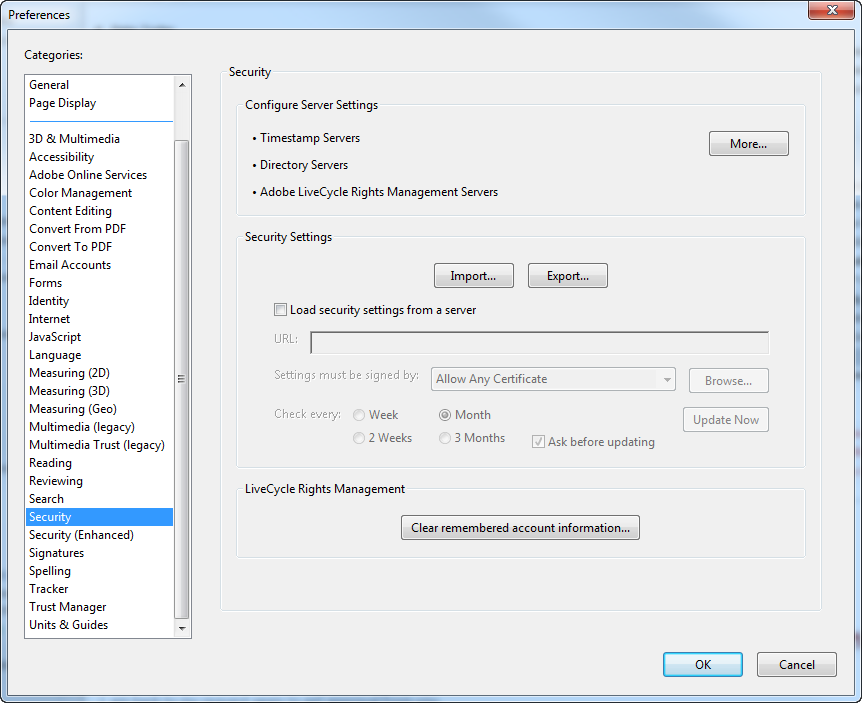Export security settings
Screen dimensions: 862x703
pos(567,275)
